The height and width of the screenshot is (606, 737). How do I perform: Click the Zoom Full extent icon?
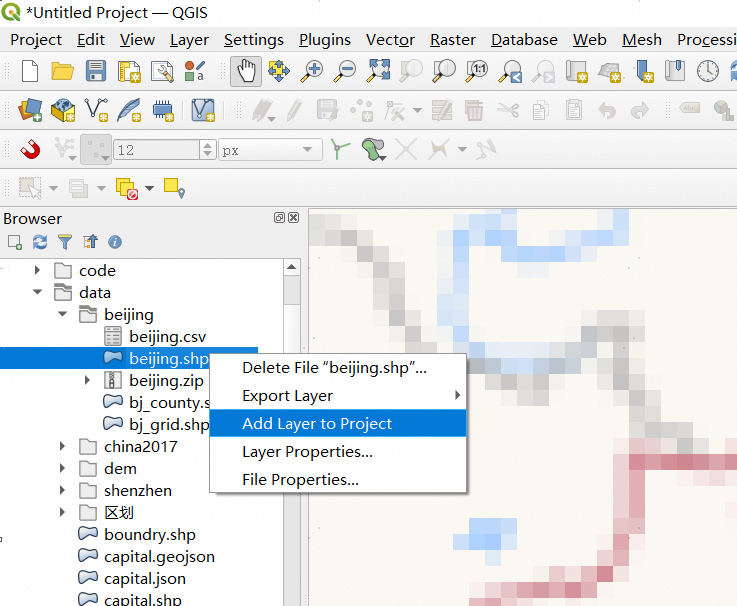378,71
